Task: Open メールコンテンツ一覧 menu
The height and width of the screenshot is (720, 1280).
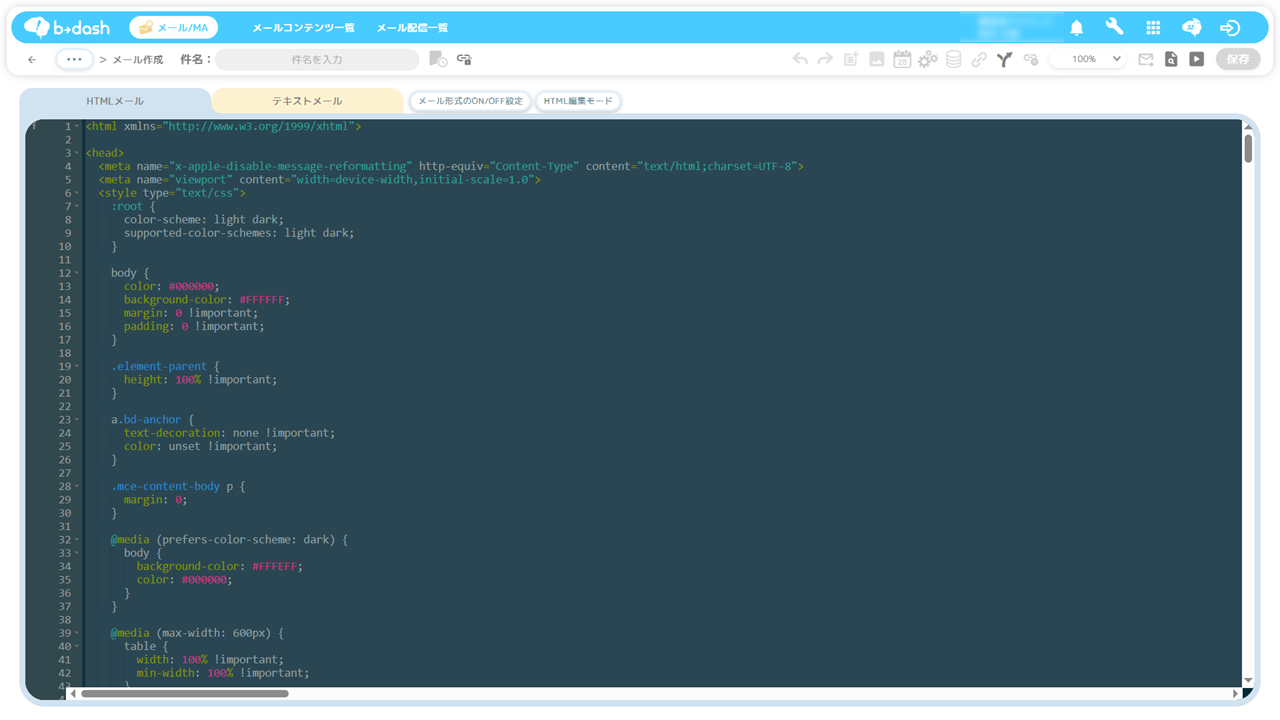Action: coord(303,28)
